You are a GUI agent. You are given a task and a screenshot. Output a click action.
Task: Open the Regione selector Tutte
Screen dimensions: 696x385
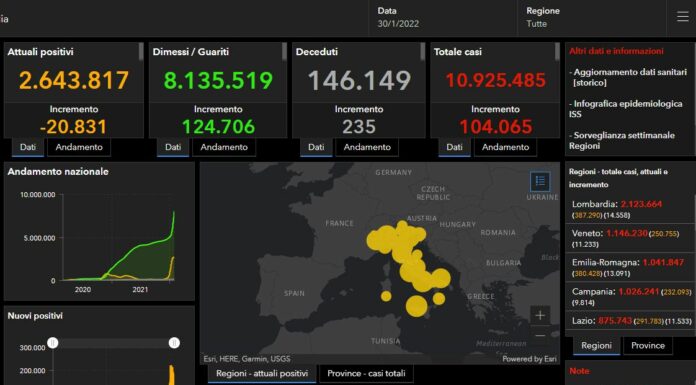591,18
